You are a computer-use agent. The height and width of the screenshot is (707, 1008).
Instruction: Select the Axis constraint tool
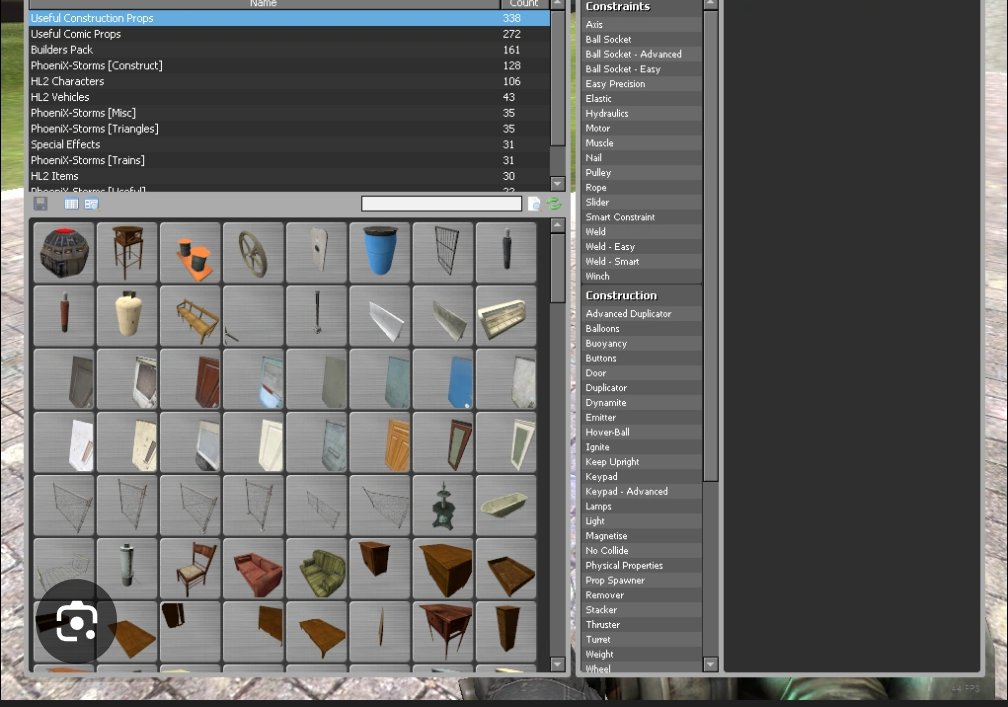tap(642, 24)
